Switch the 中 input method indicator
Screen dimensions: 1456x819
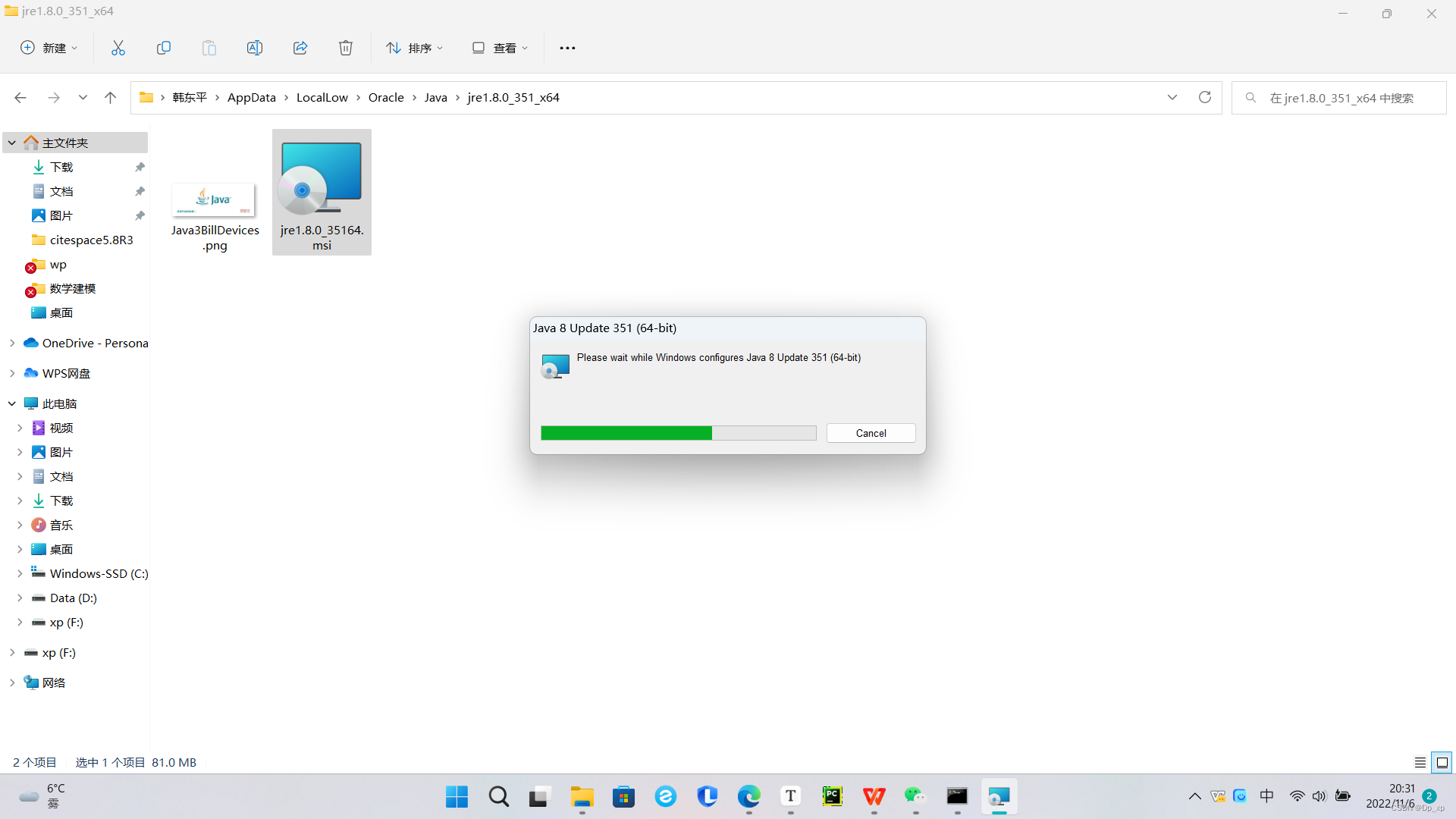1266,796
